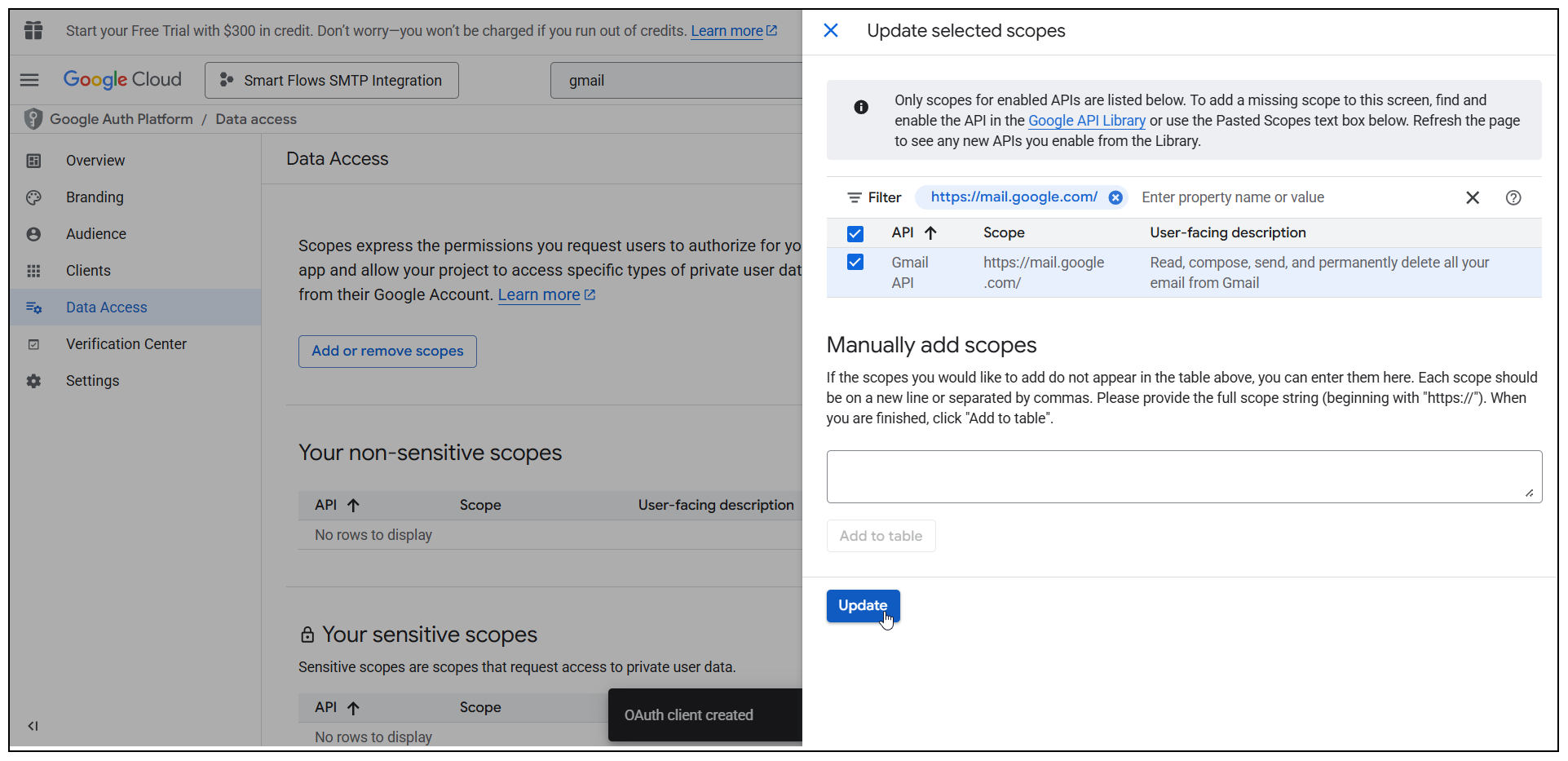Click Add or remove scopes button

[x=387, y=351]
